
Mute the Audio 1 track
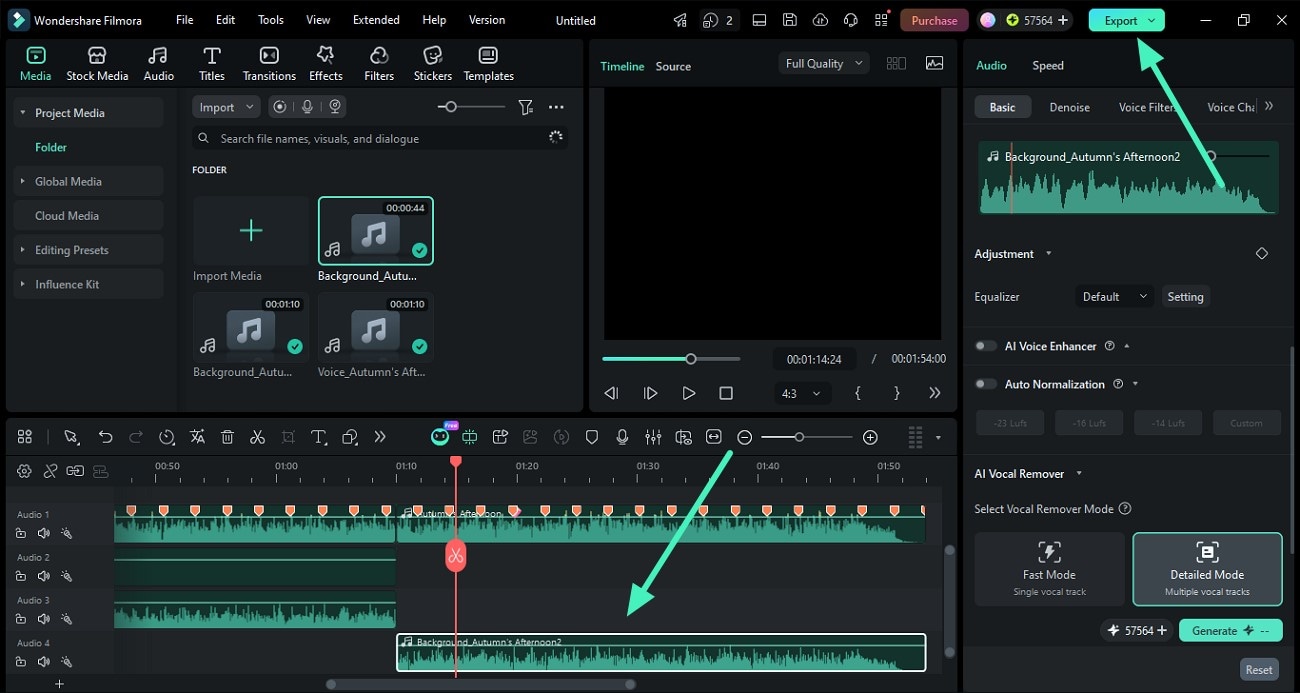43,533
